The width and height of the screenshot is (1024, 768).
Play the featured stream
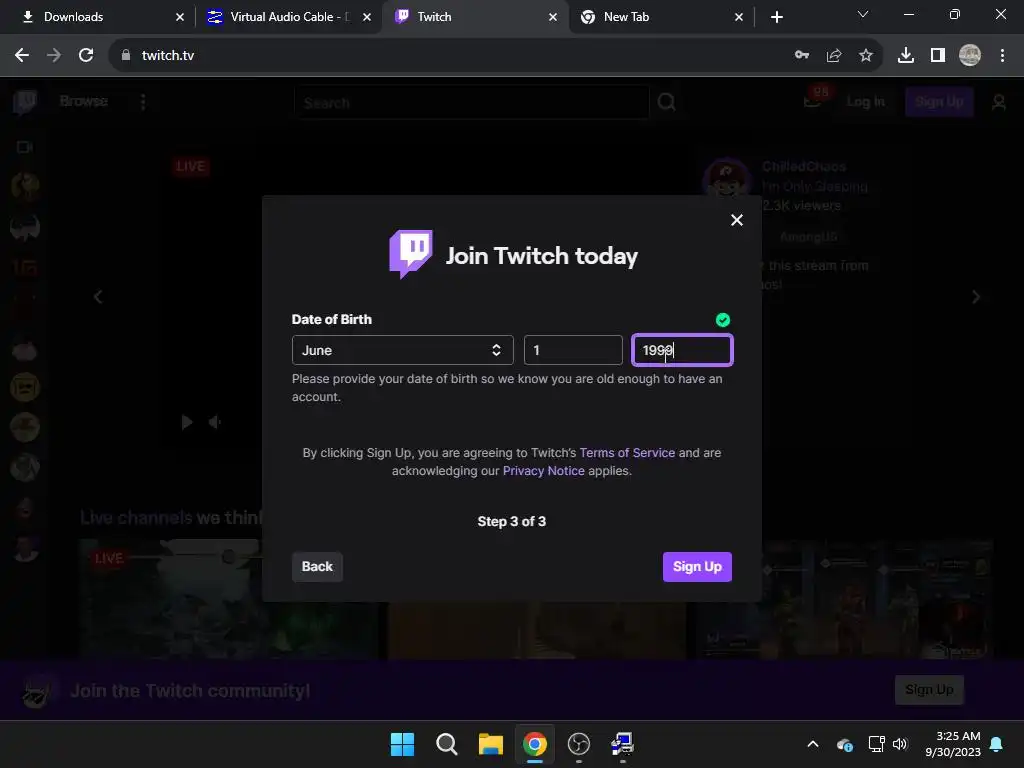coord(187,423)
